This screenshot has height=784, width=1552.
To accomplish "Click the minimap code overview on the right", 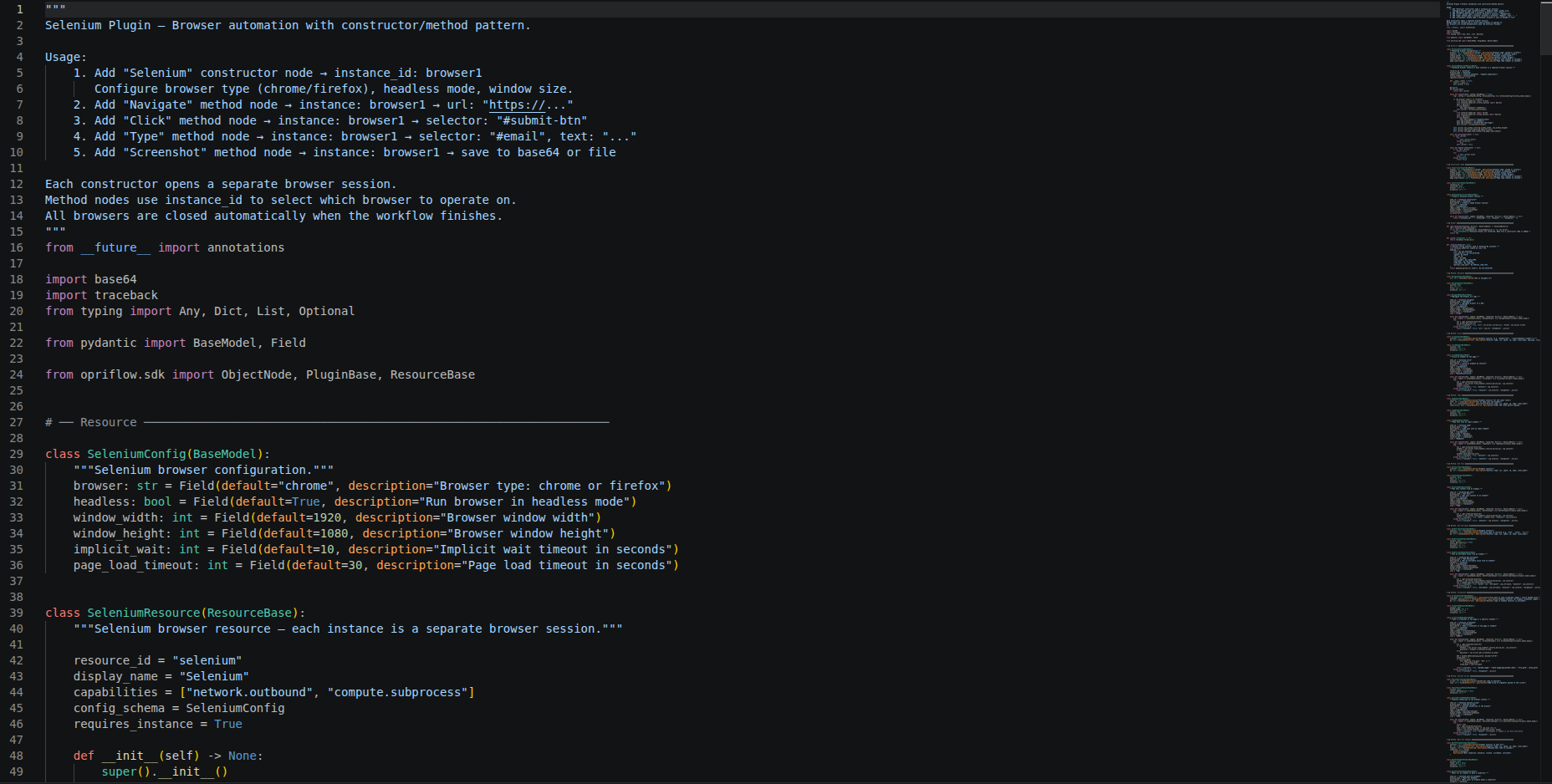I will (x=1492, y=392).
